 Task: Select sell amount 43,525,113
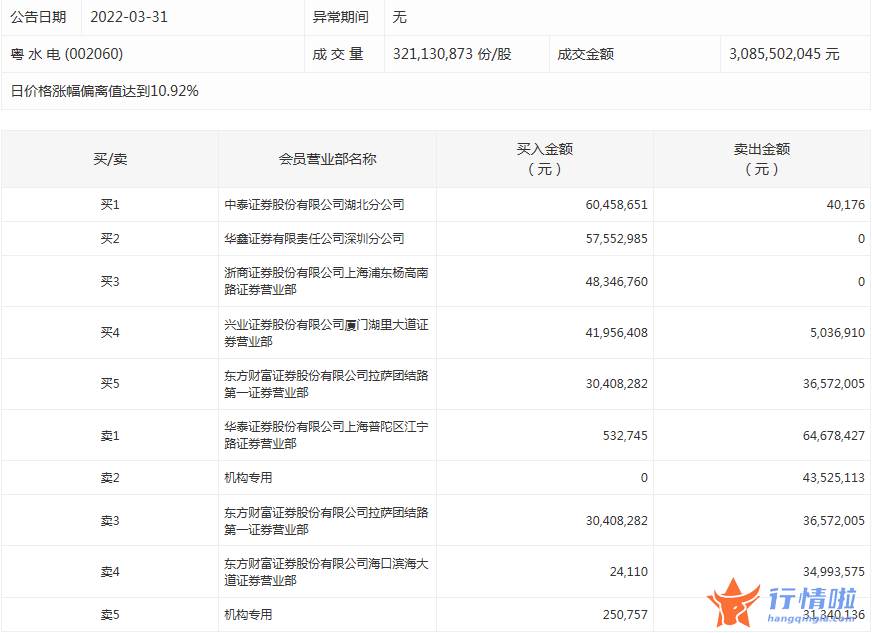833,478
